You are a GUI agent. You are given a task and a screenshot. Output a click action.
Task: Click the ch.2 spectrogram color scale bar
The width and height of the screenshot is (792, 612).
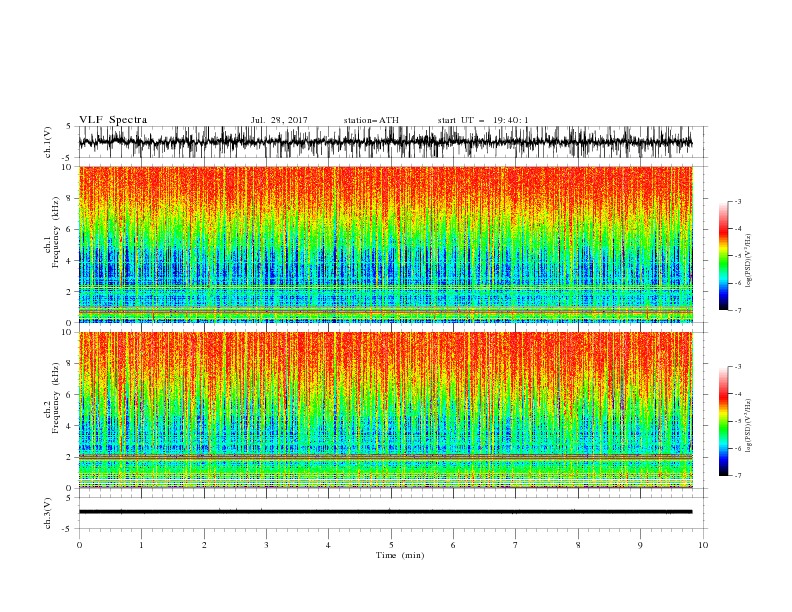coord(723,421)
